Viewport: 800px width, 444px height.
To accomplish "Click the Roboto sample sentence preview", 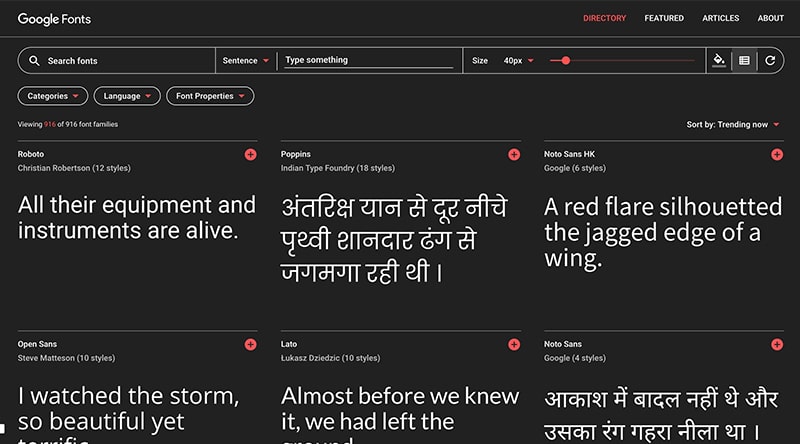I will [137, 218].
